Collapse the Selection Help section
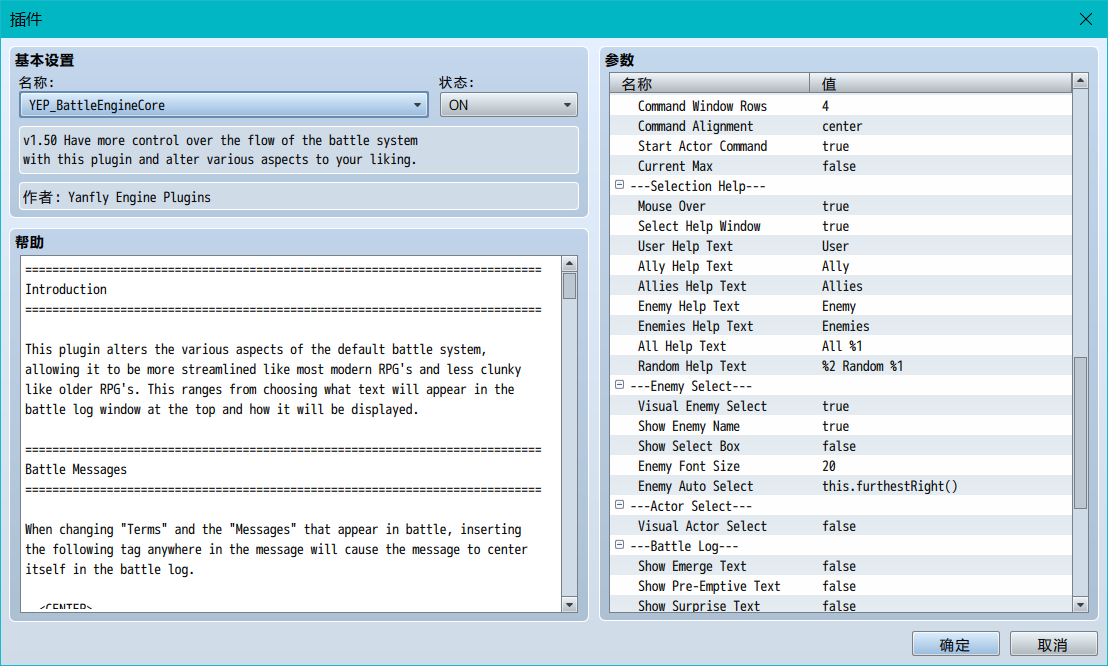 620,185
